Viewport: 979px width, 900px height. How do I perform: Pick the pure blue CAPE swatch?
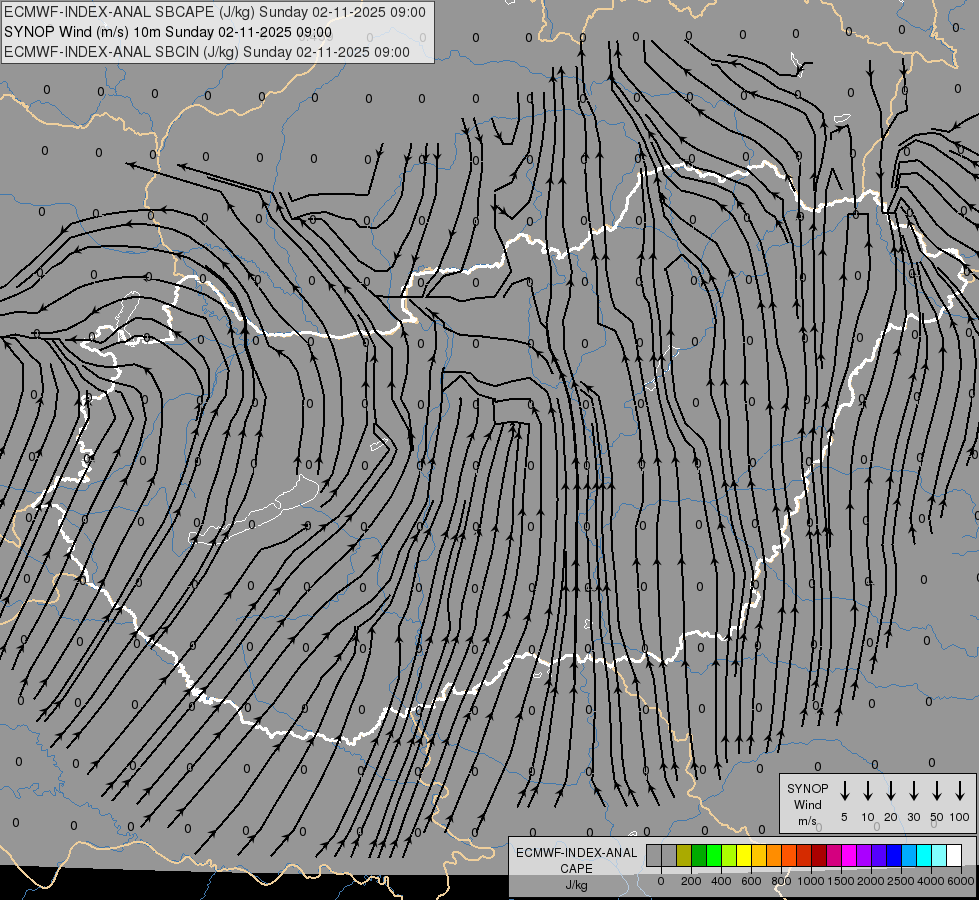coord(894,856)
